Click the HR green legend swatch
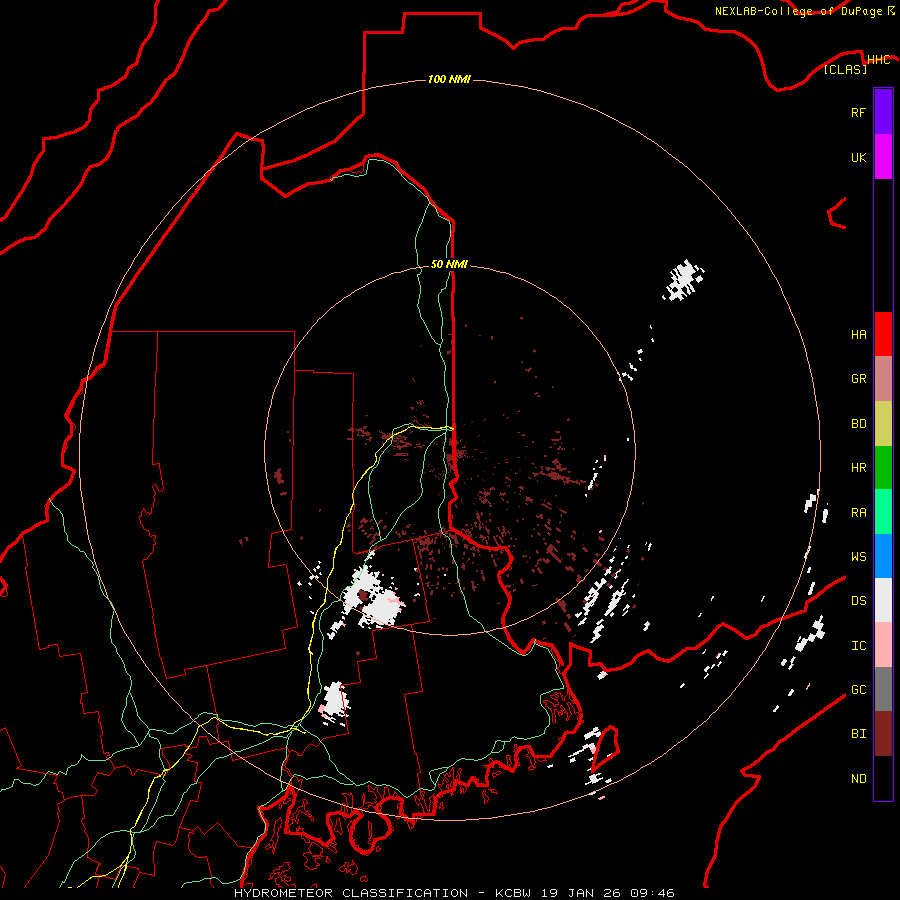Viewport: 900px width, 900px height. (883, 468)
